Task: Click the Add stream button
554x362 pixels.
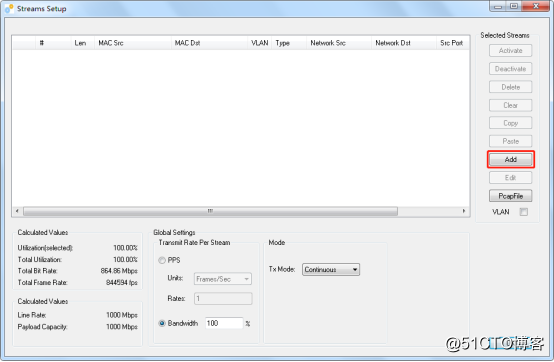Action: click(511, 160)
